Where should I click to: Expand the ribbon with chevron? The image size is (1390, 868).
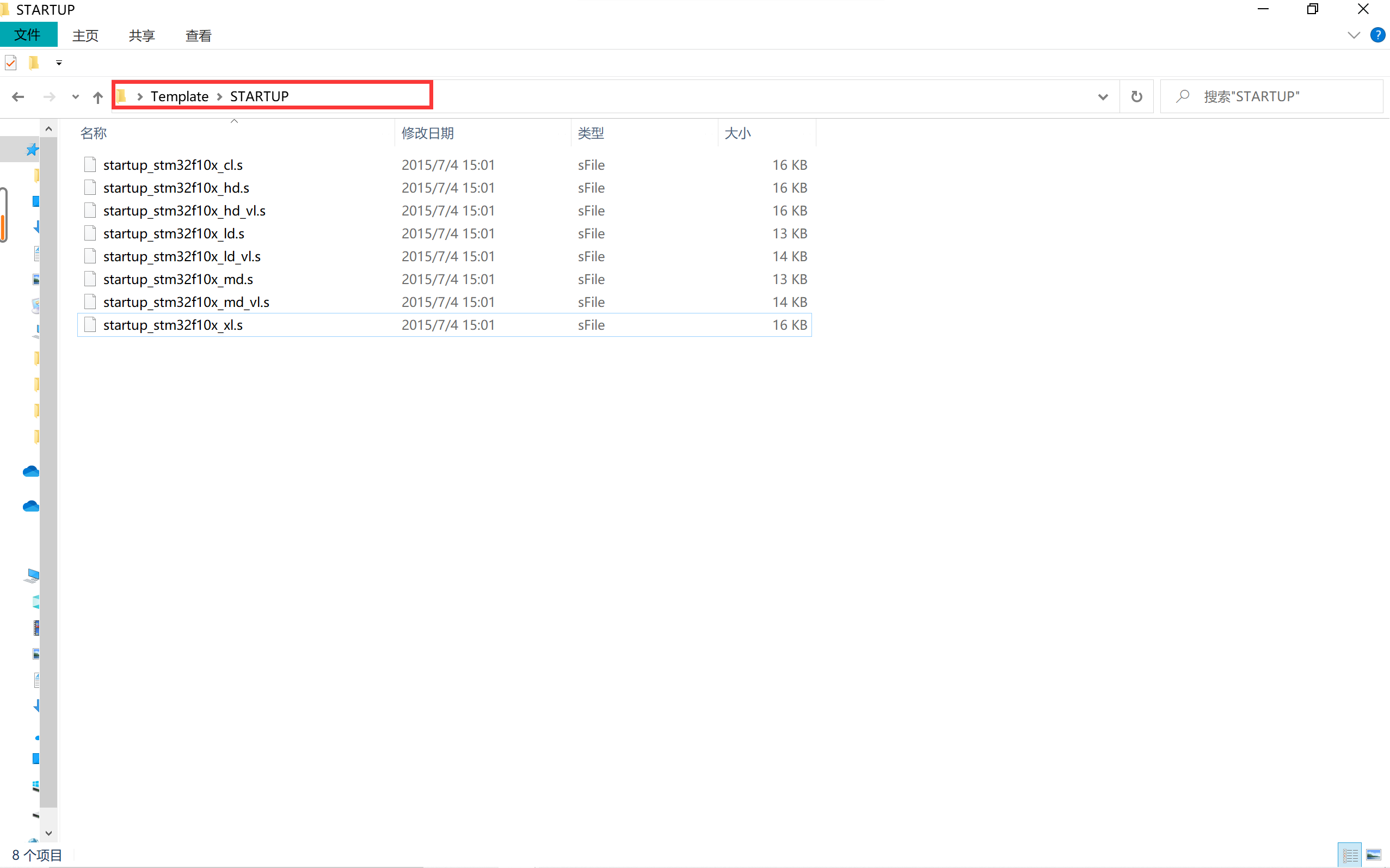pos(1353,35)
